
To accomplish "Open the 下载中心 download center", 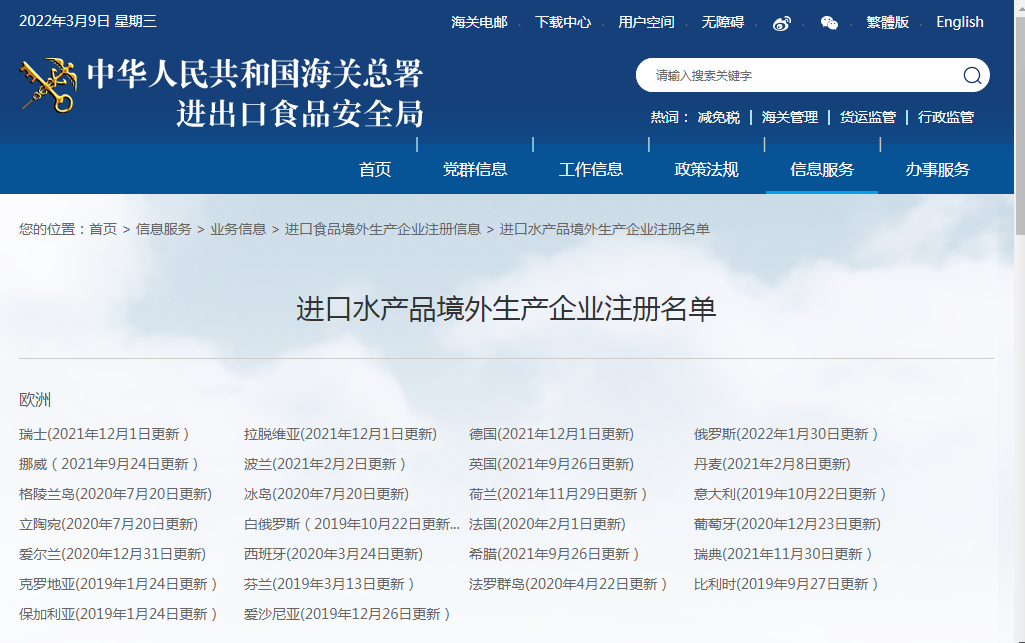I will (x=564, y=22).
